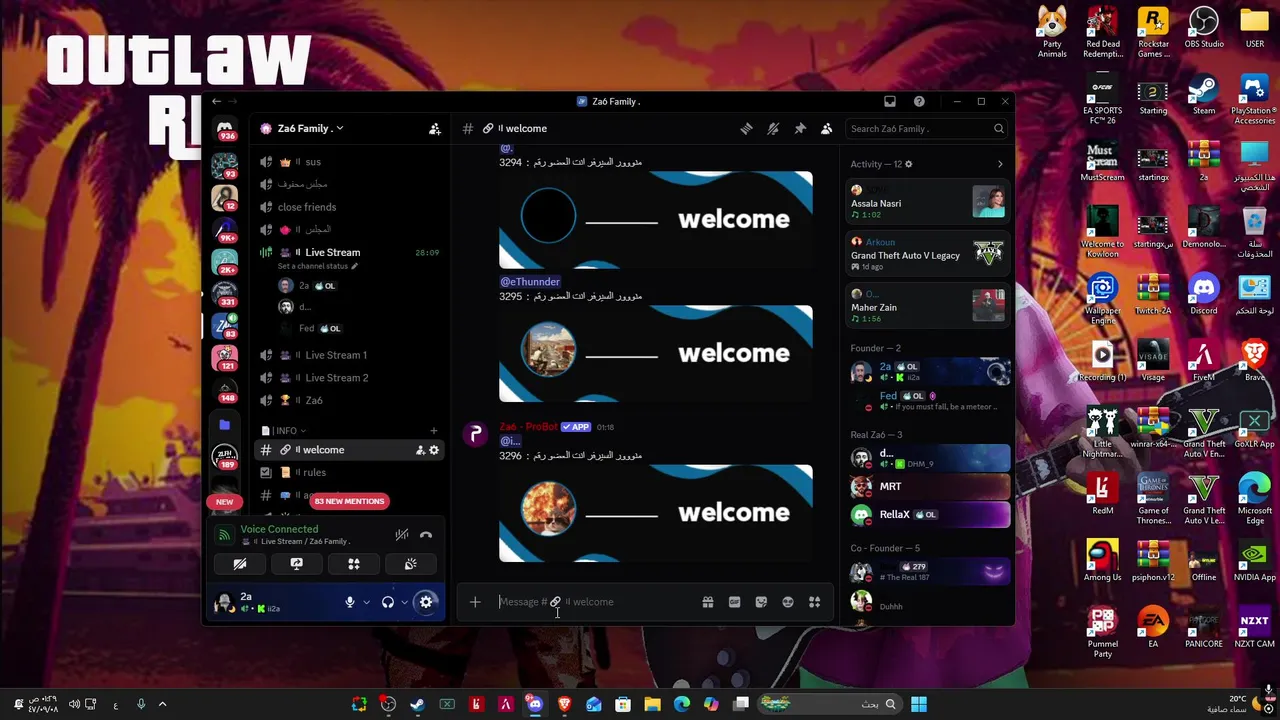1280x720 pixels.
Task: Open sticker picker in message bar
Action: (761, 602)
